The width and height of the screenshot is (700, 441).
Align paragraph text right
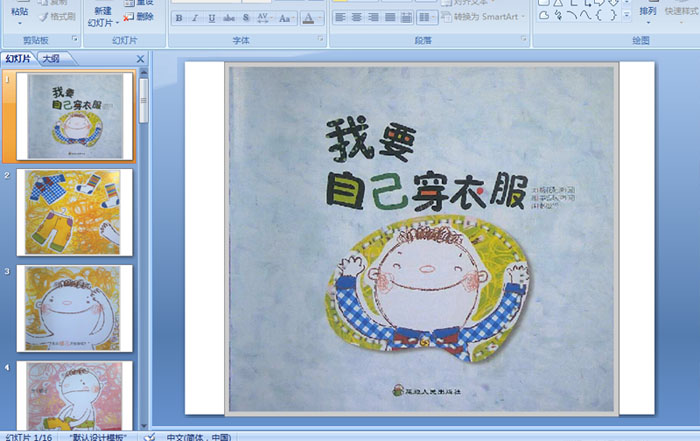(x=373, y=17)
